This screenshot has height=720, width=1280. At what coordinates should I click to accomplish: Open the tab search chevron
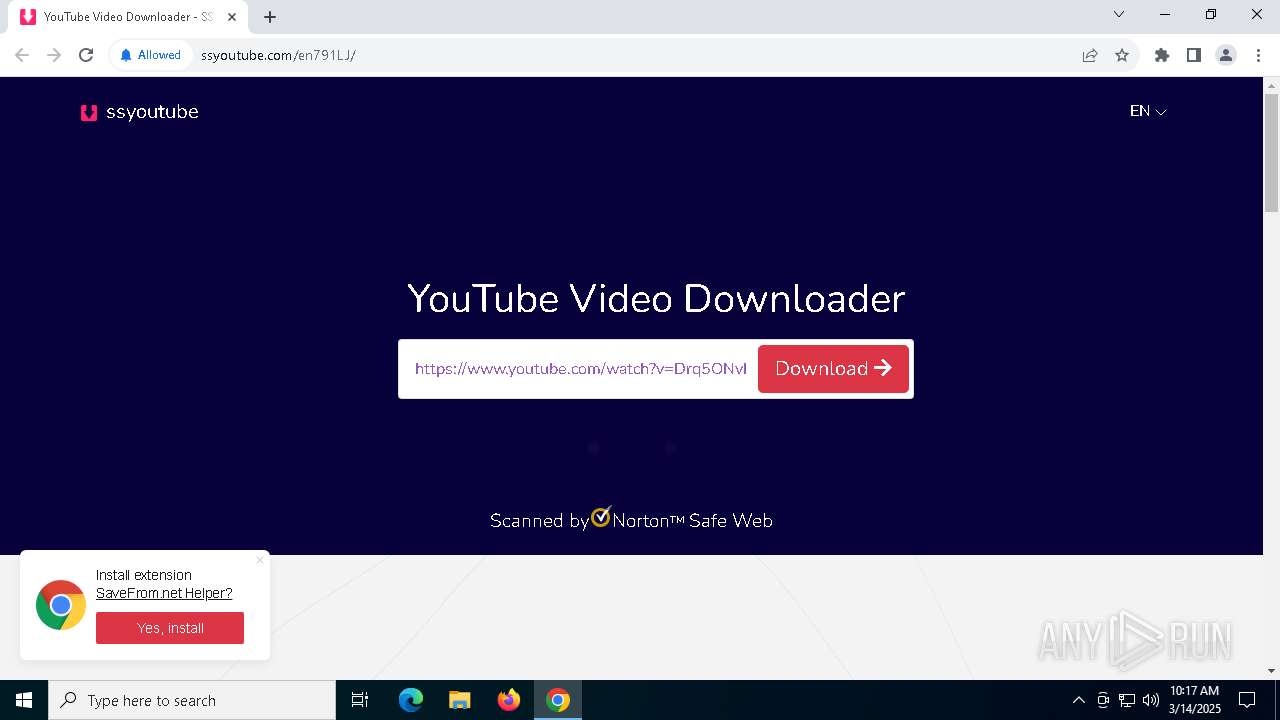point(1119,15)
